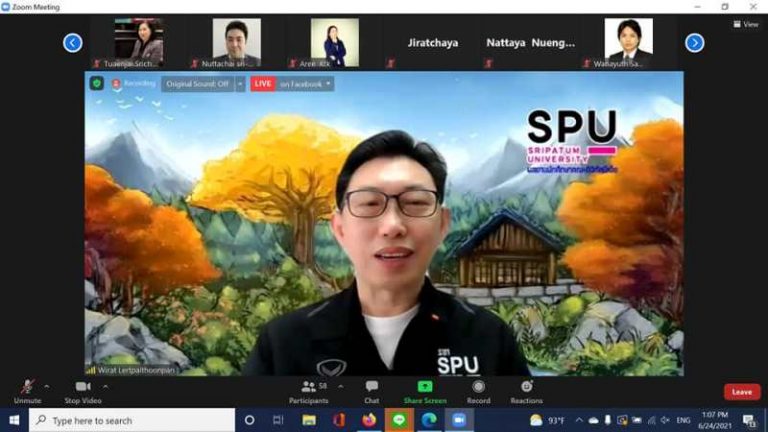Open Firefox from the taskbar
Image resolution: width=768 pixels, height=432 pixels.
click(369, 420)
